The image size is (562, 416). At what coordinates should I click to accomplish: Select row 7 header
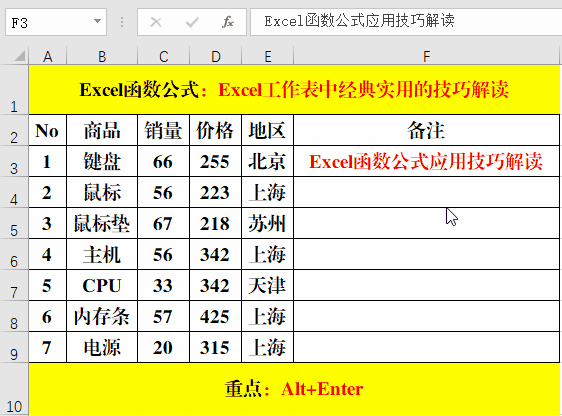14,285
